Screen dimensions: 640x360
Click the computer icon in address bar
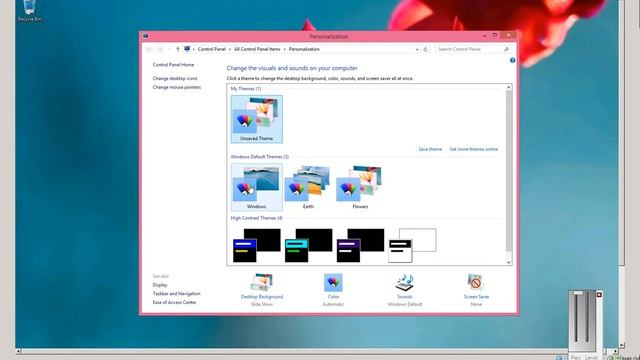(187, 49)
